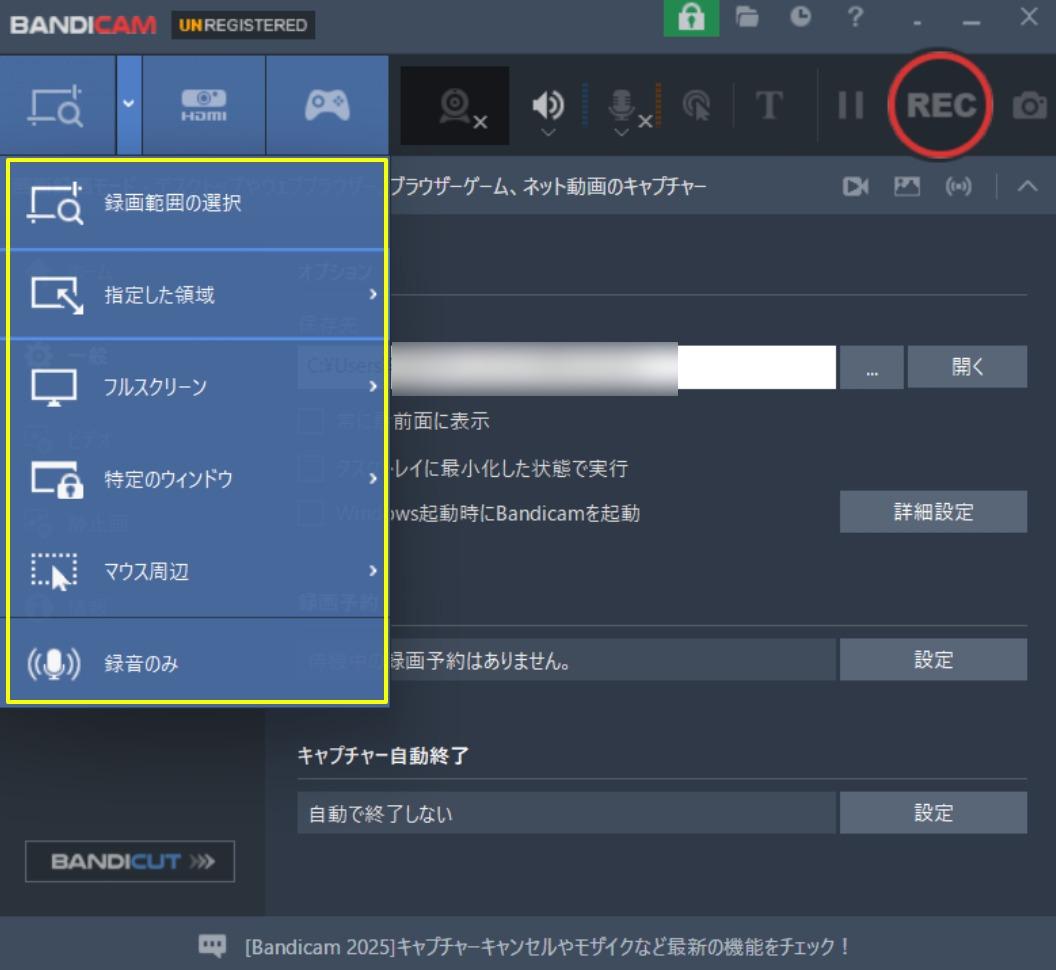Image resolution: width=1056 pixels, height=970 pixels.
Task: Click the 録画予約はありません status field
Action: tap(566, 659)
